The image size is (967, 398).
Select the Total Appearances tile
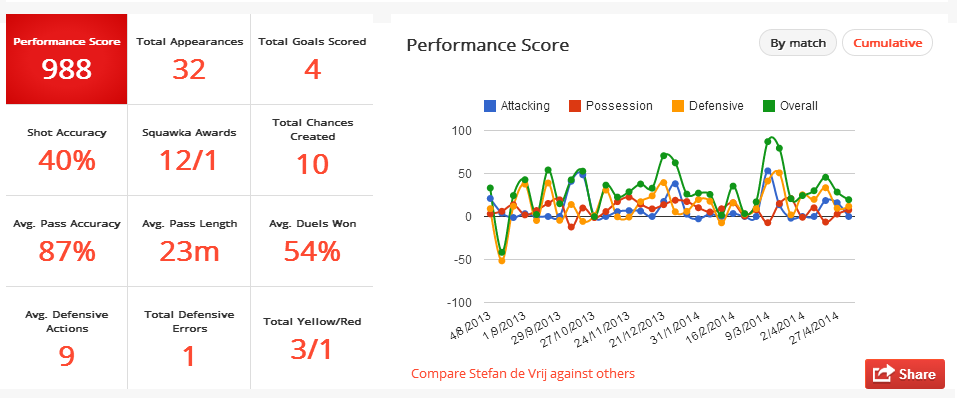[x=189, y=59]
